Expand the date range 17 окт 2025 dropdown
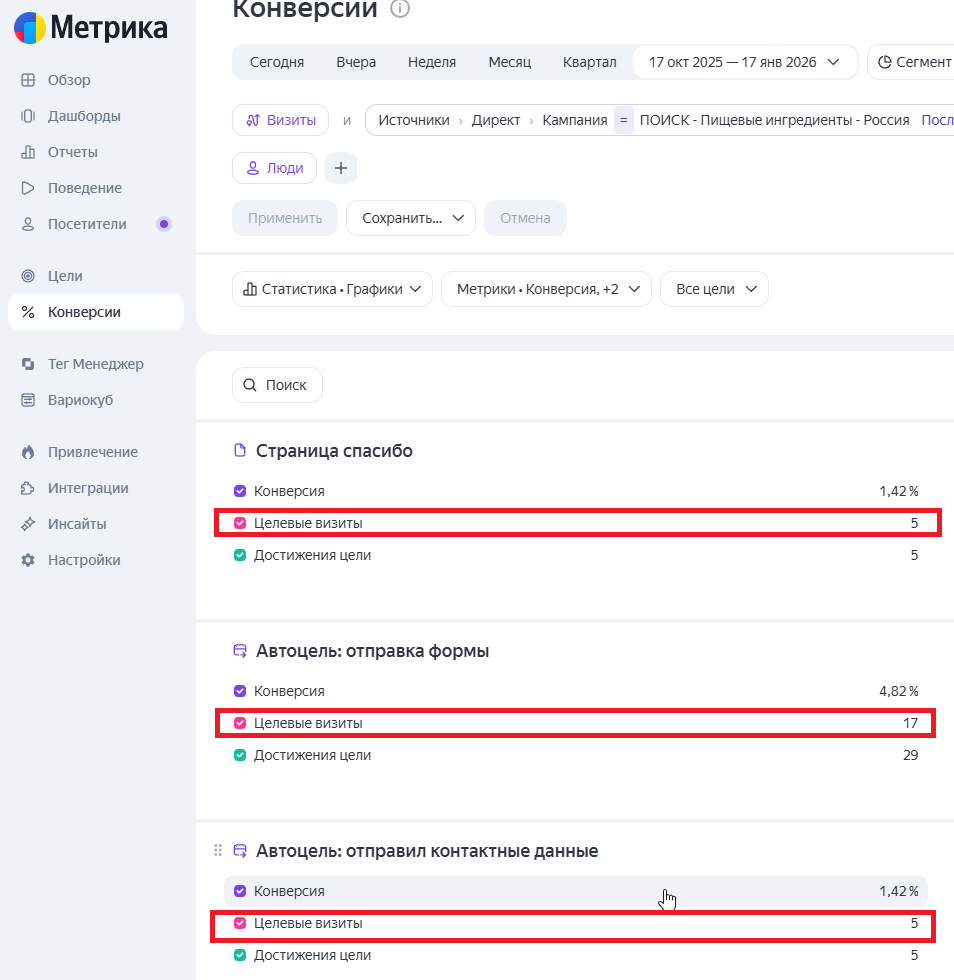The image size is (954, 980). 745,62
